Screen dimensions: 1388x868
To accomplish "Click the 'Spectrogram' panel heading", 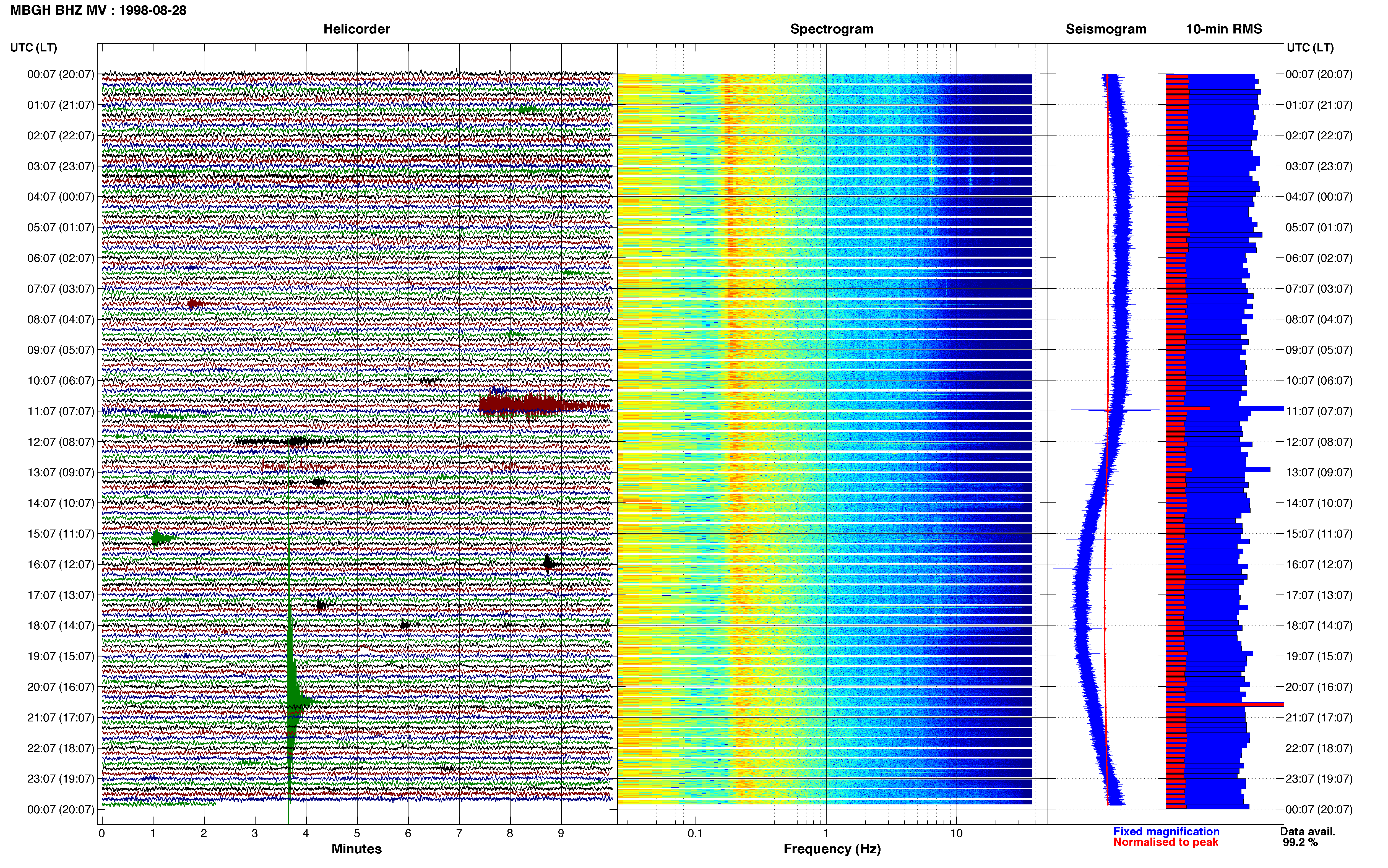I will pos(832,29).
